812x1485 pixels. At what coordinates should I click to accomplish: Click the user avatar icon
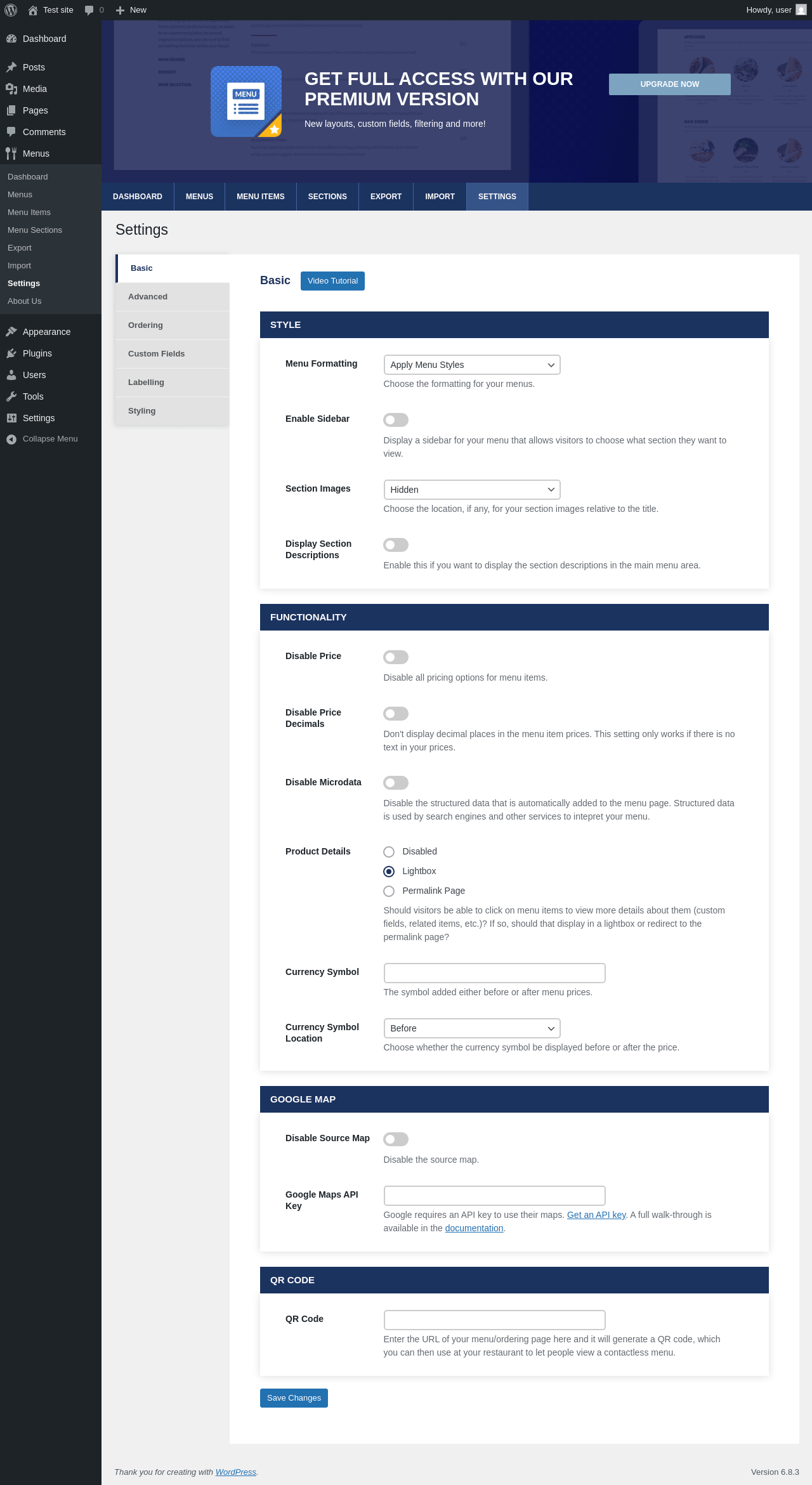tap(801, 10)
